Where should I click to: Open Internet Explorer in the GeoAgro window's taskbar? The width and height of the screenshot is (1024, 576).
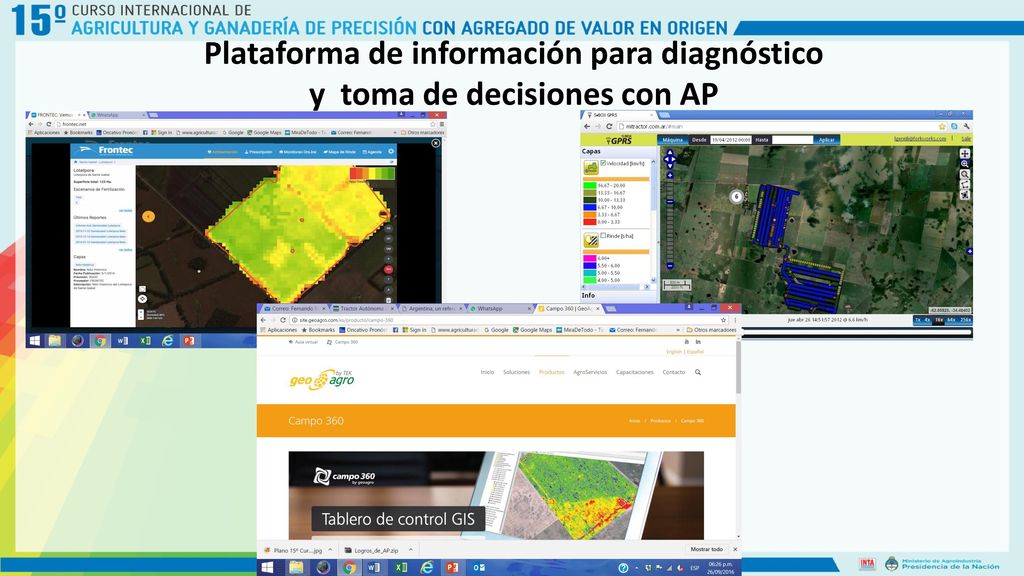pos(426,568)
